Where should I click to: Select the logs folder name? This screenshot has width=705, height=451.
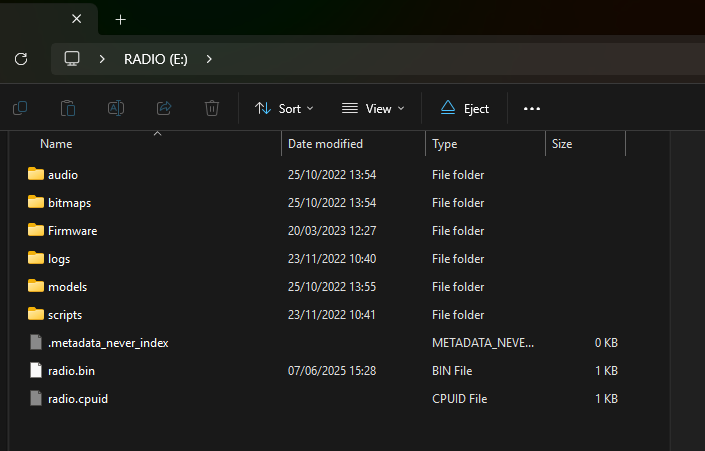(59, 259)
